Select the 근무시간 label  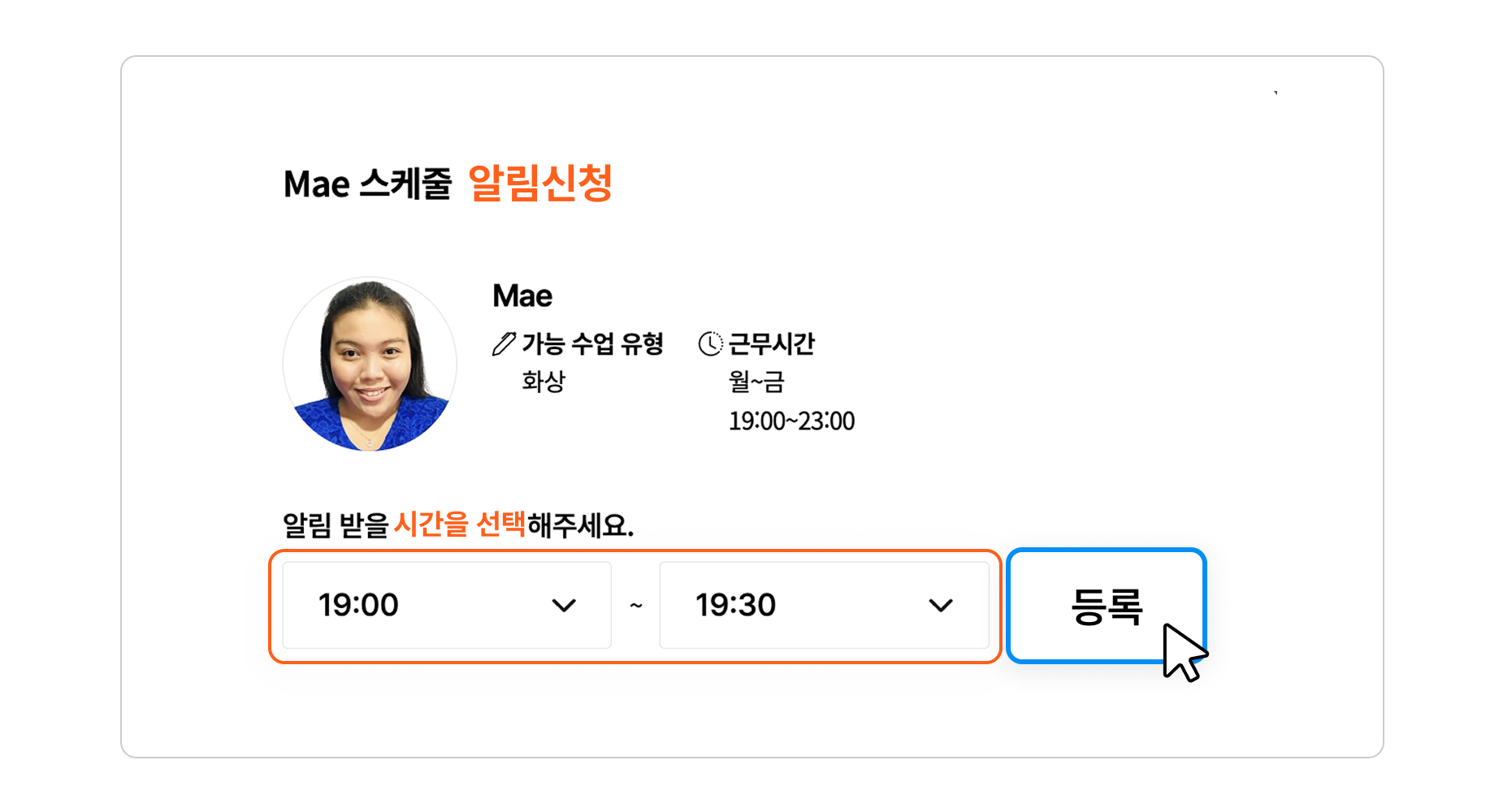772,344
